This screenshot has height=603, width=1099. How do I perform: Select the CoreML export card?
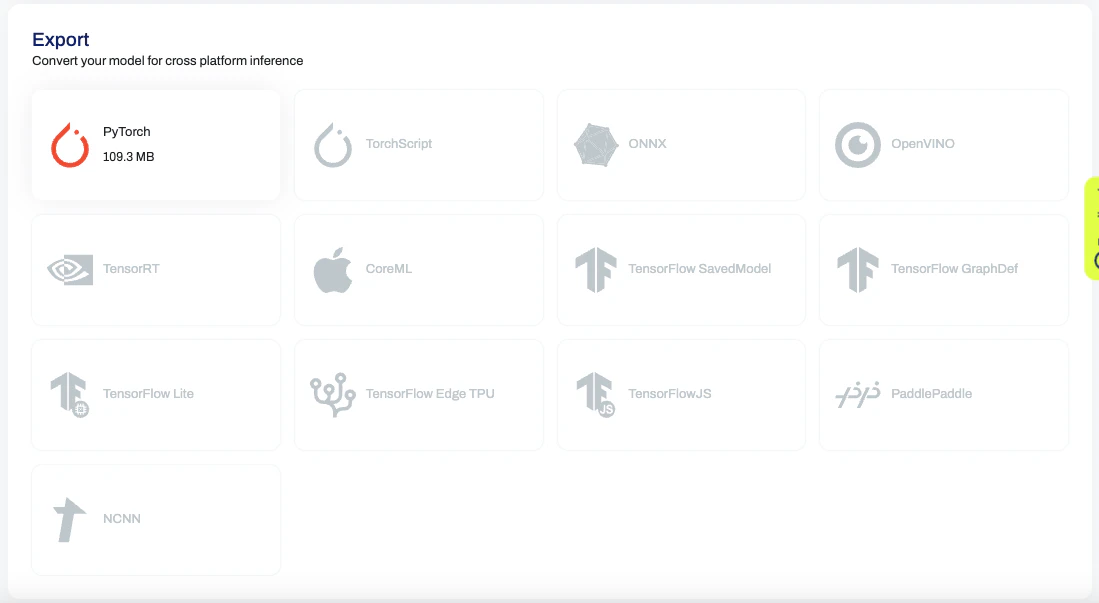[x=419, y=270]
